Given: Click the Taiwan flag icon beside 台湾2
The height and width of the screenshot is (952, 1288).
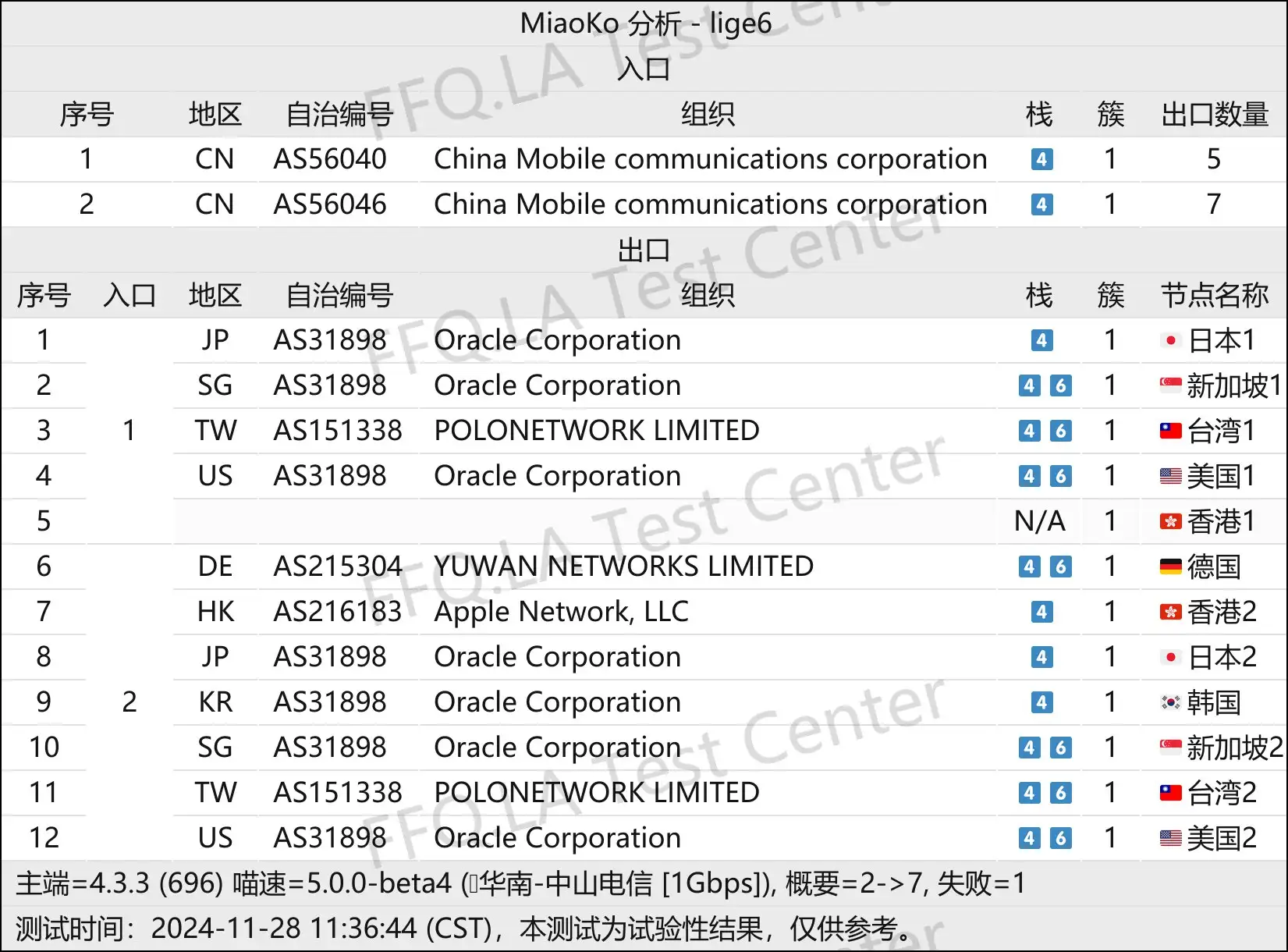Looking at the screenshot, I should (x=1170, y=793).
